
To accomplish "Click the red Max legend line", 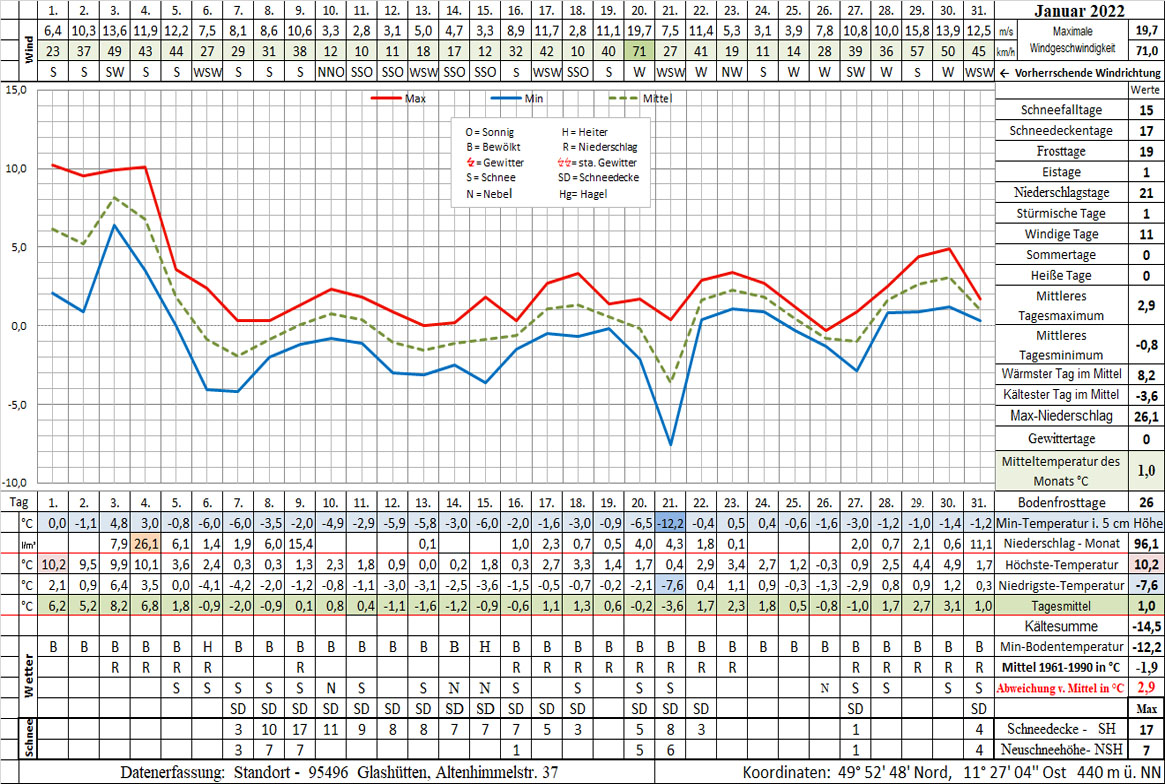I will (x=385, y=98).
